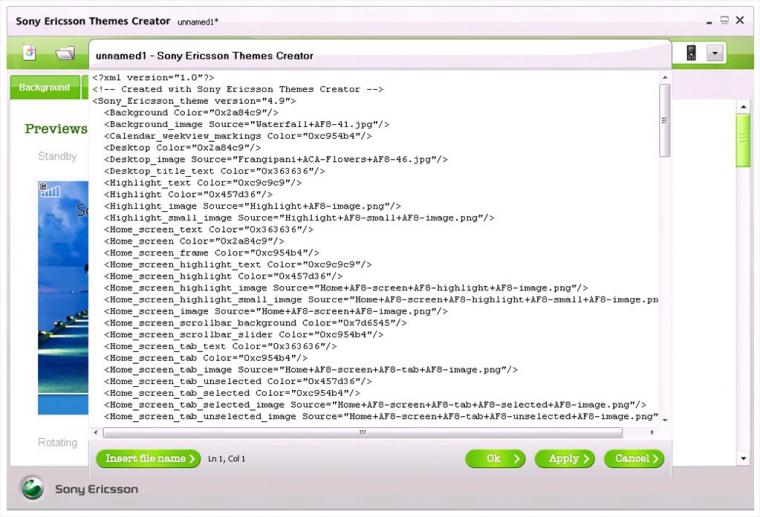Click the Standby preview thumbnail
The width and height of the screenshot is (760, 517).
tap(63, 298)
